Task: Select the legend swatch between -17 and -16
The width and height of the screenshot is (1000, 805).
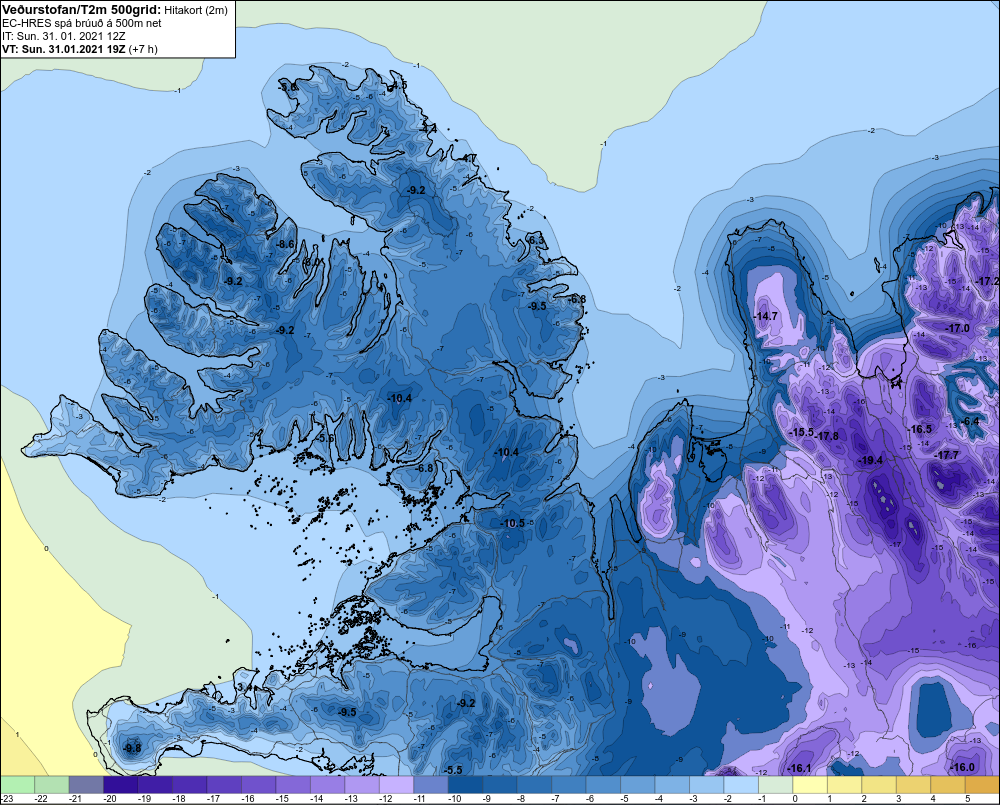Action: [x=224, y=784]
